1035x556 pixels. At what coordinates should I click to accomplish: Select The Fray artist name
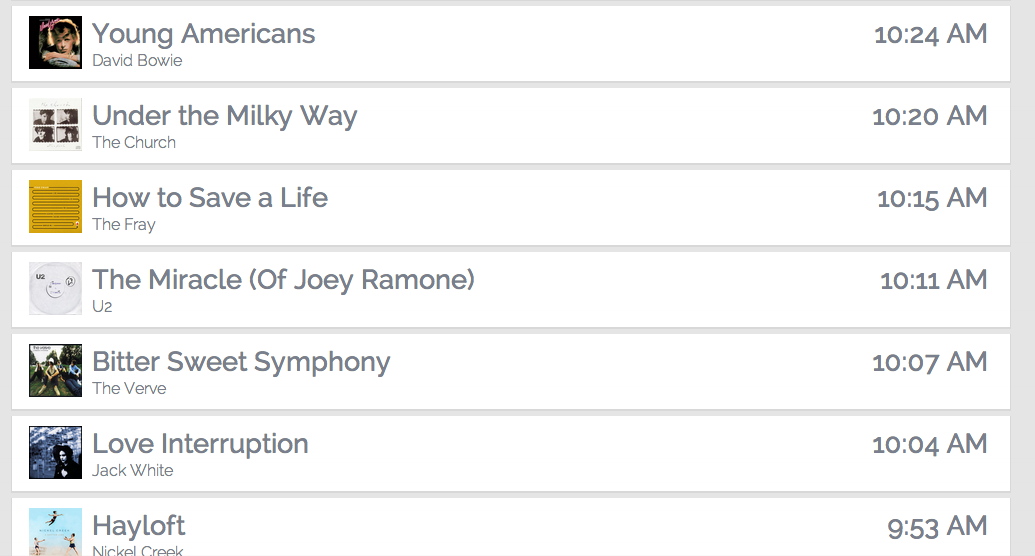124,225
